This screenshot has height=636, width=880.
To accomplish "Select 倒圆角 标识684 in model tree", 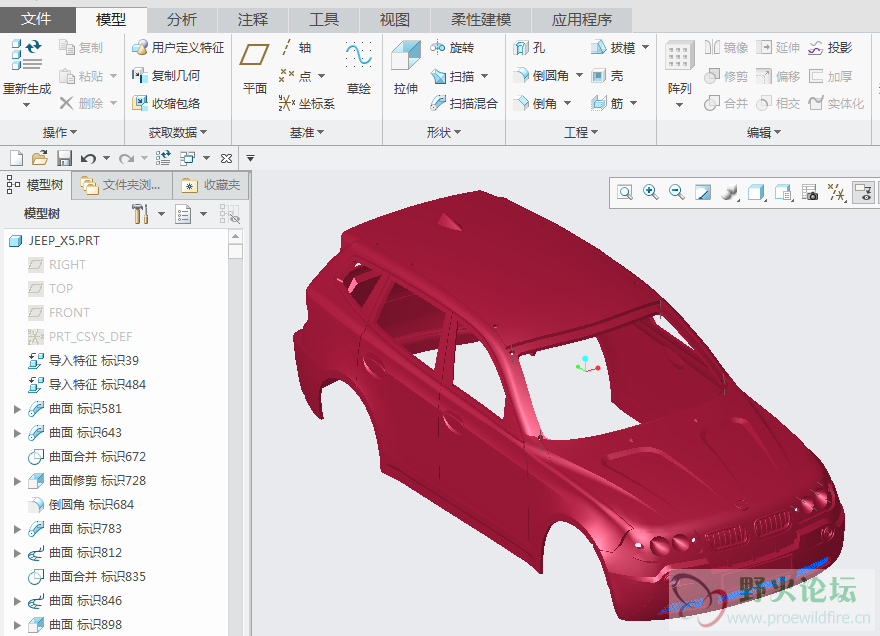I will coord(81,505).
